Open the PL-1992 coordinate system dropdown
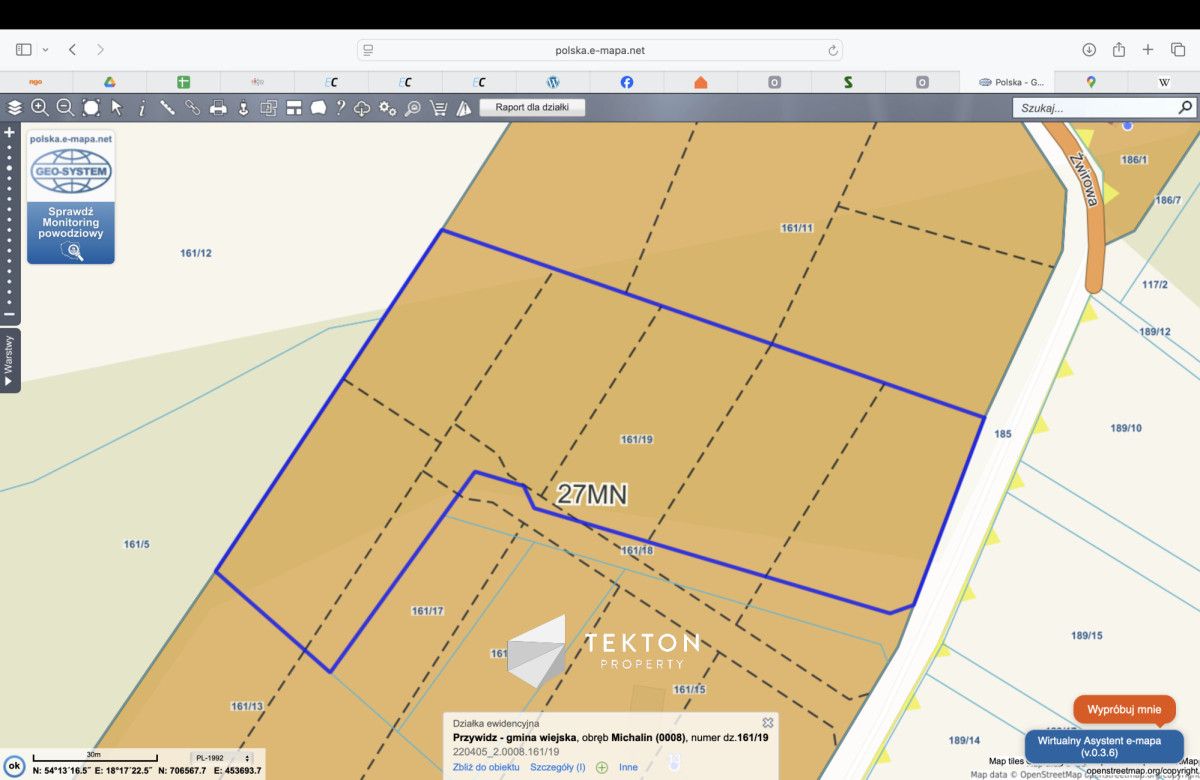 click(221, 758)
